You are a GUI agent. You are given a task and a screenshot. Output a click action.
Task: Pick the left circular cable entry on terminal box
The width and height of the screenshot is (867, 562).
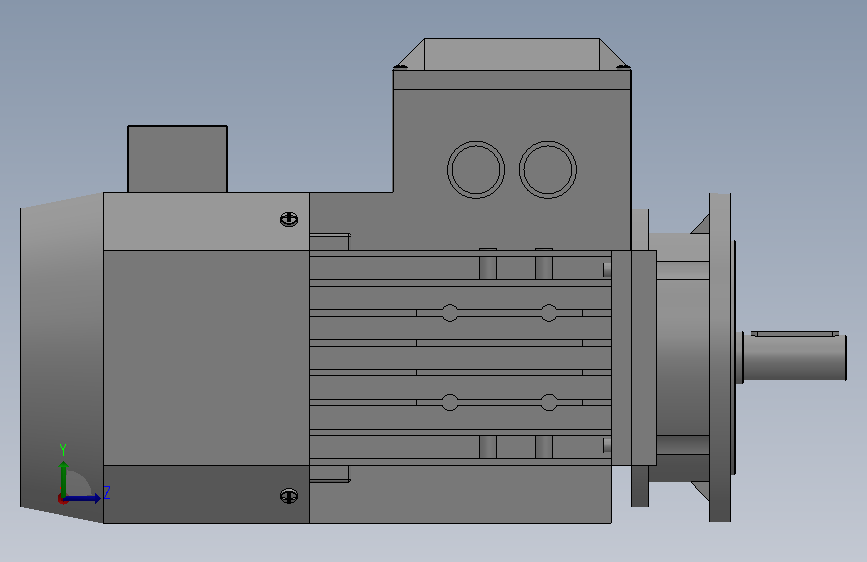point(476,170)
